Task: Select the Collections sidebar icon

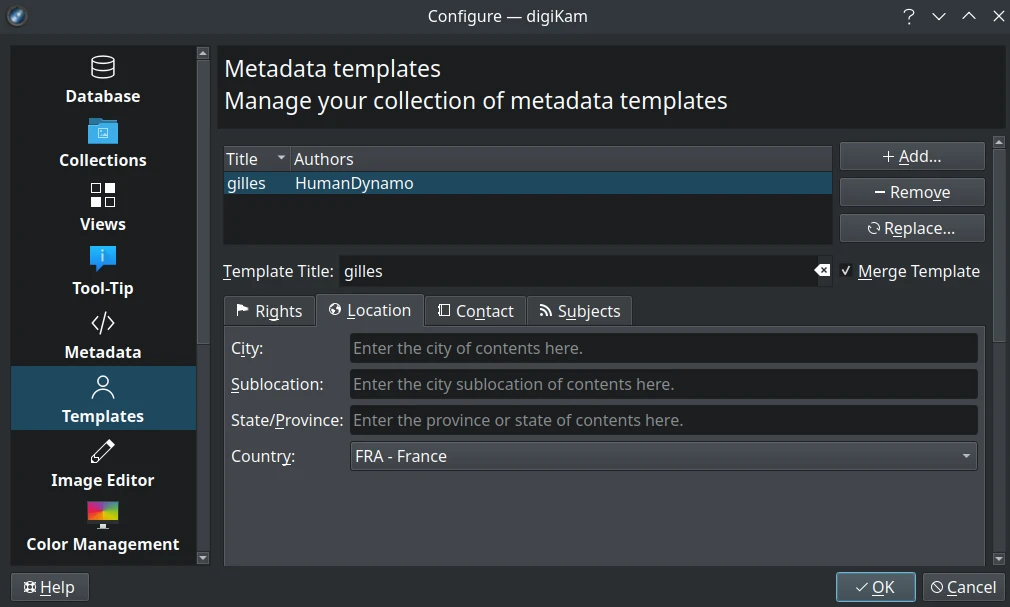Action: click(x=102, y=140)
